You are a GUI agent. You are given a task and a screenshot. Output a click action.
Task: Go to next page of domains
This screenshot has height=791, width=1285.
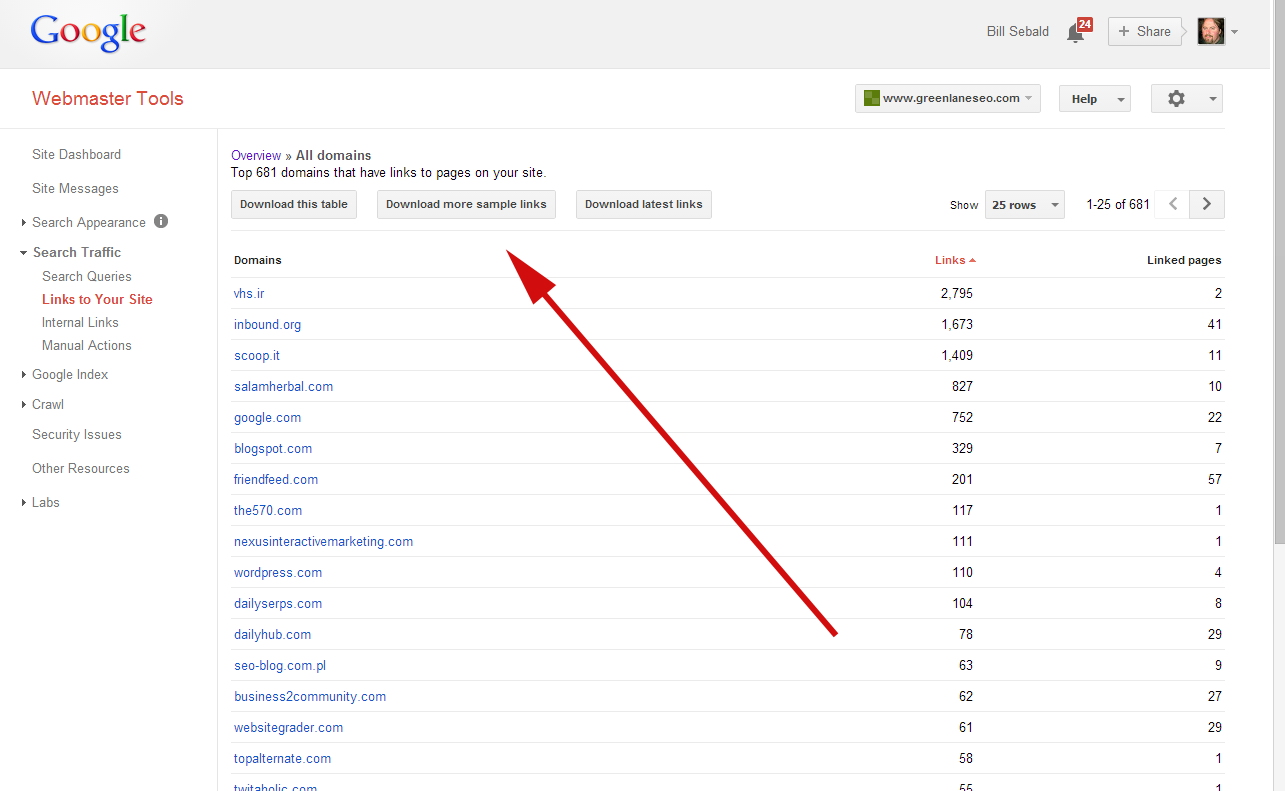[1207, 204]
